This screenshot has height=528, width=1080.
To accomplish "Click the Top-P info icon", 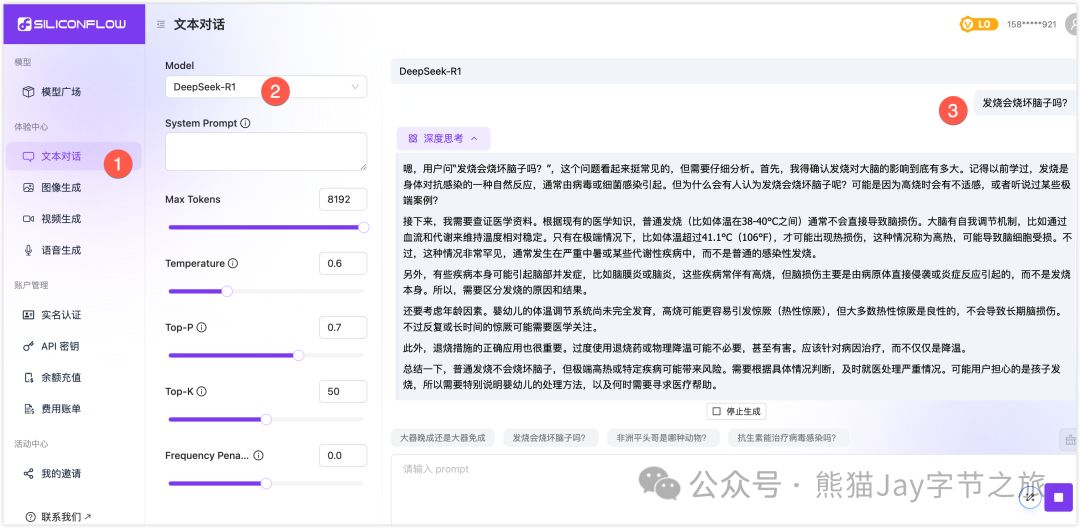I will click(x=202, y=328).
